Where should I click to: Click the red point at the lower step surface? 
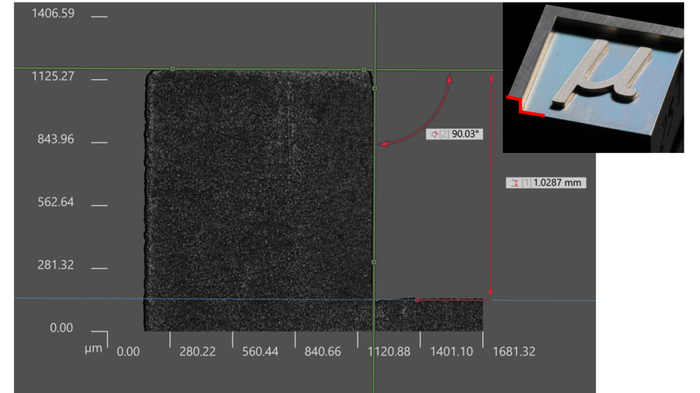coord(417,300)
